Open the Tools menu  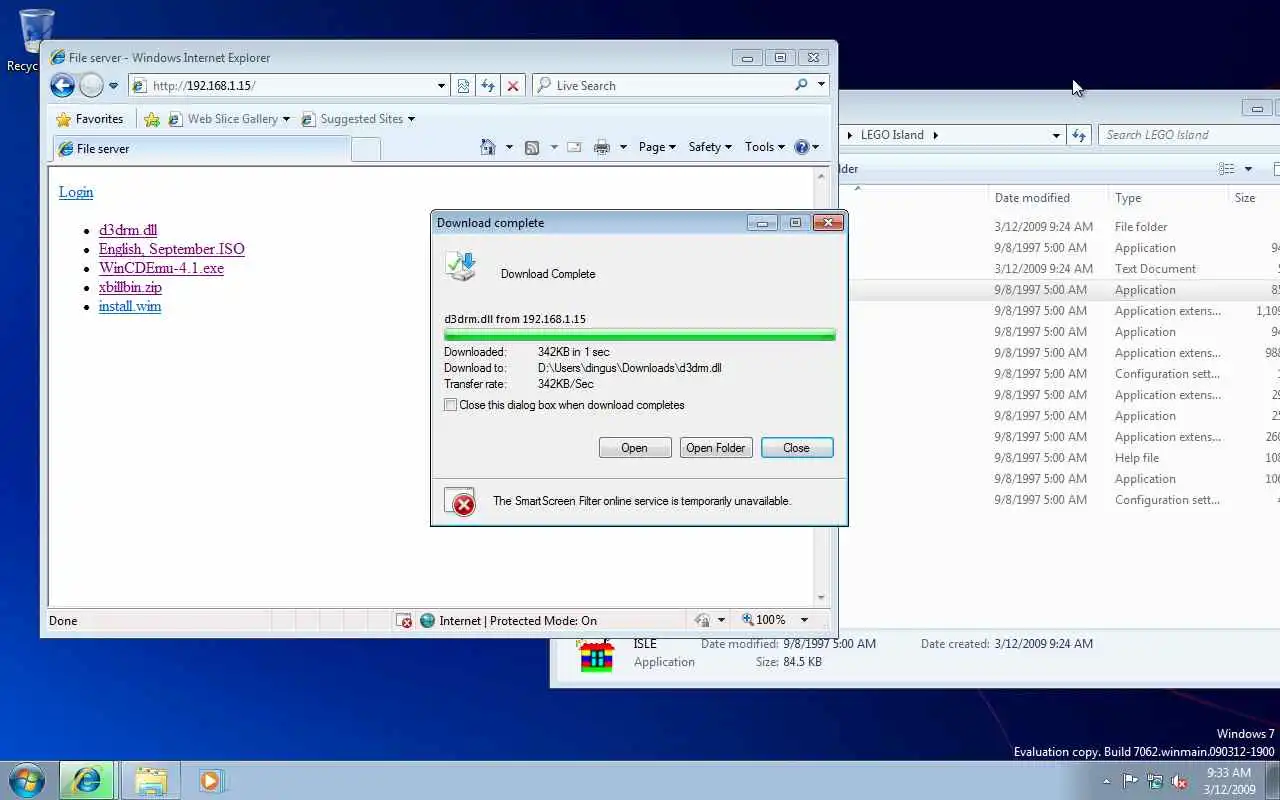pyautogui.click(x=765, y=147)
